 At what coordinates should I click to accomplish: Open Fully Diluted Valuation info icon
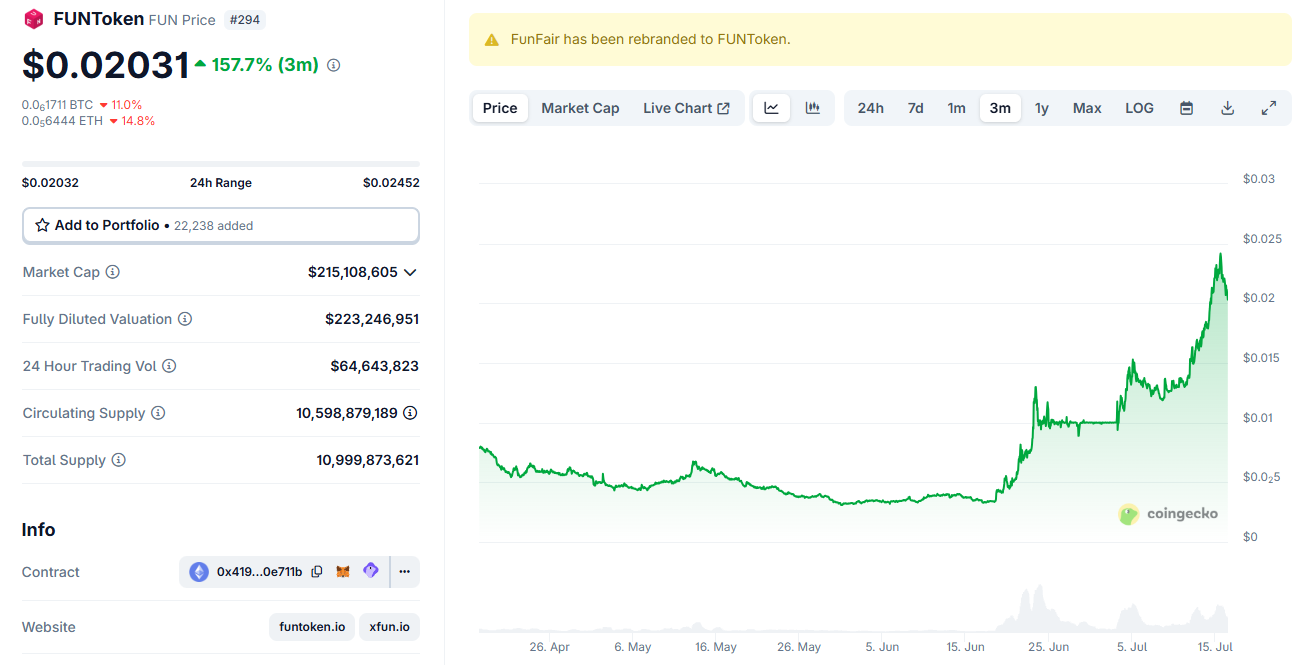185,319
